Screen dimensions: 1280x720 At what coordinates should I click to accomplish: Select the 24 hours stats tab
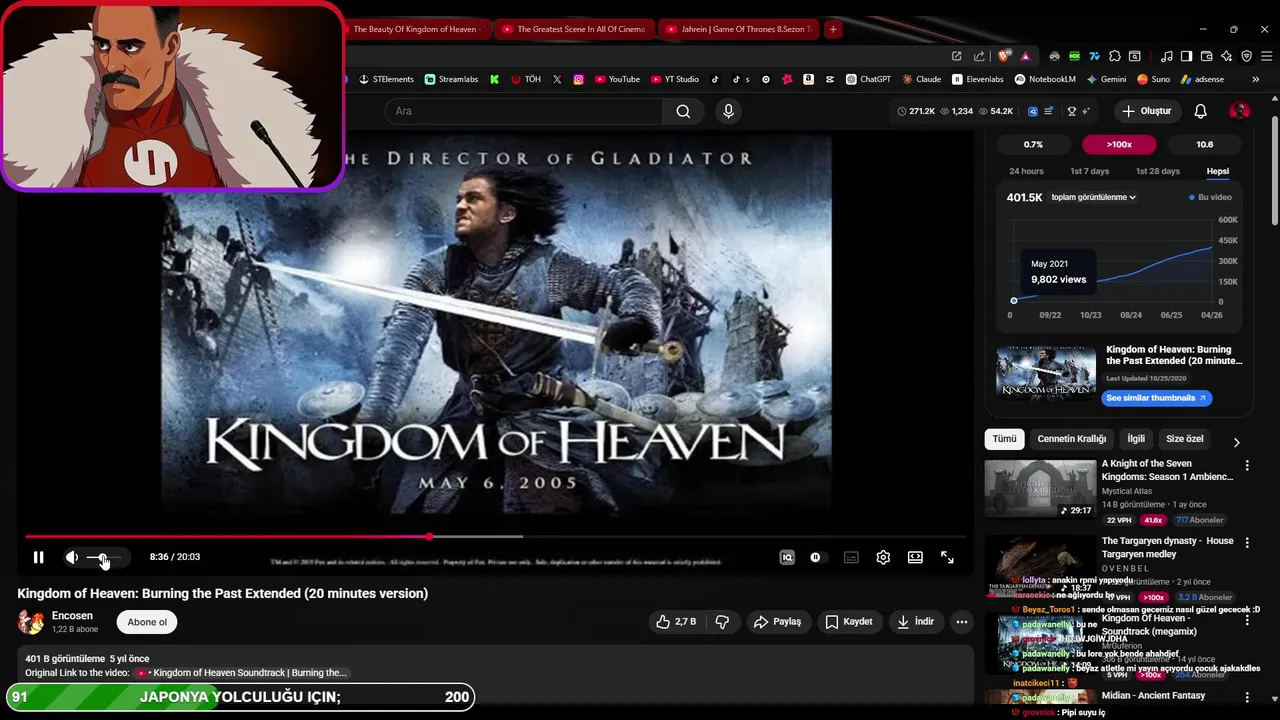click(x=1026, y=171)
